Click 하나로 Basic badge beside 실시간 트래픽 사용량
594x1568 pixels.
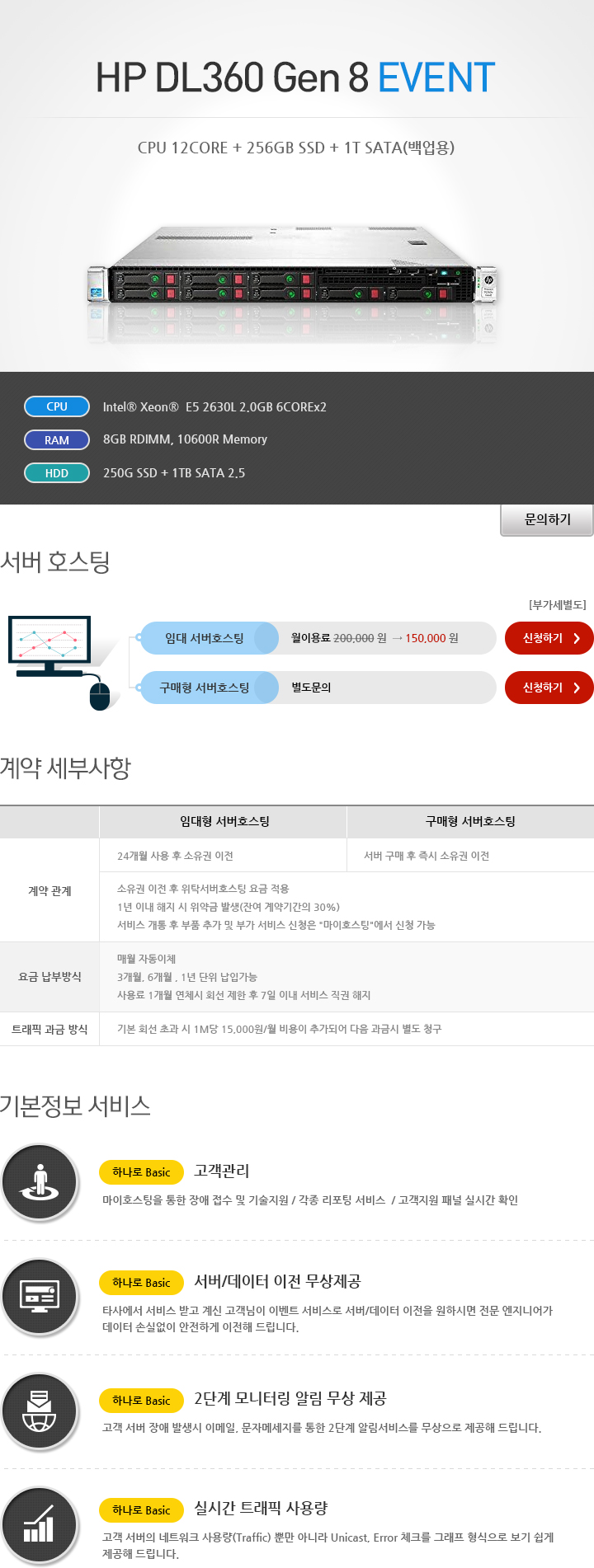pyautogui.click(x=141, y=1510)
